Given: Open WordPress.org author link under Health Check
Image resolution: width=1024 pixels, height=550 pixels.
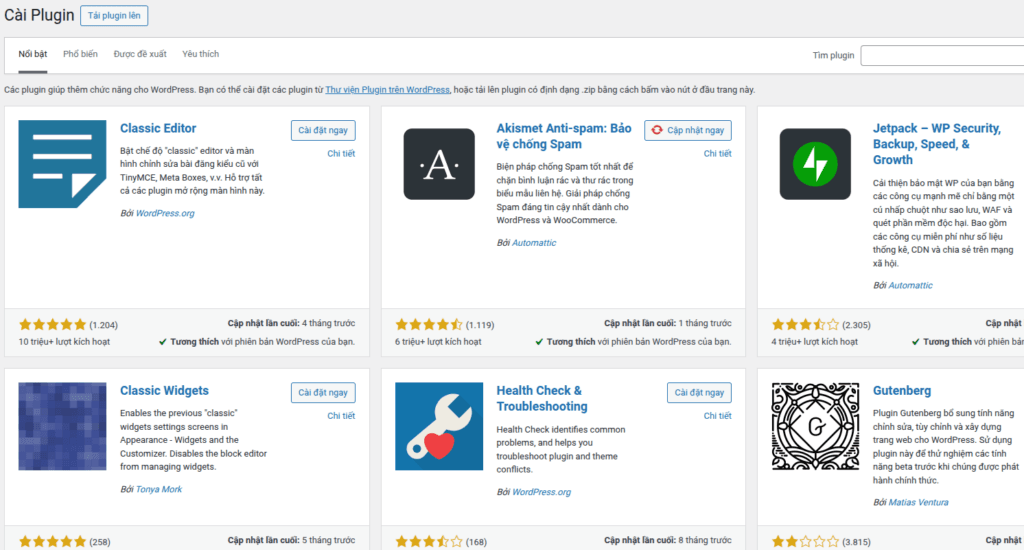Looking at the screenshot, I should [x=541, y=492].
